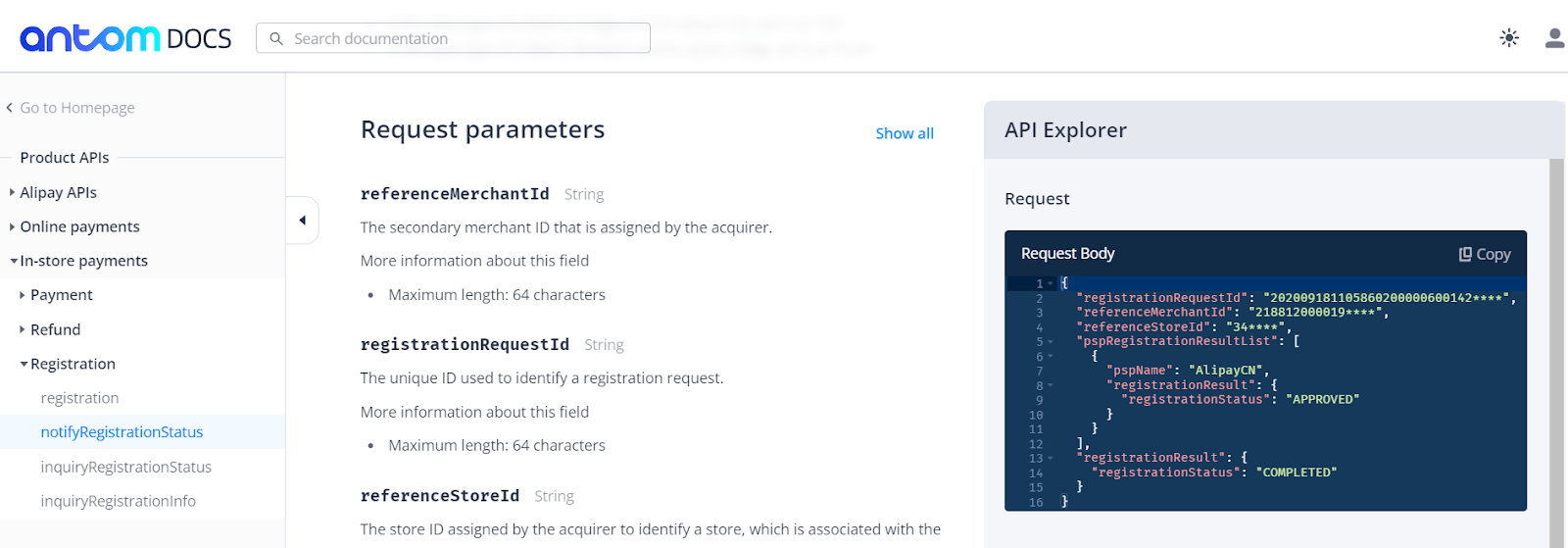Expand the Refund submenu
1568x548 pixels.
tap(23, 329)
